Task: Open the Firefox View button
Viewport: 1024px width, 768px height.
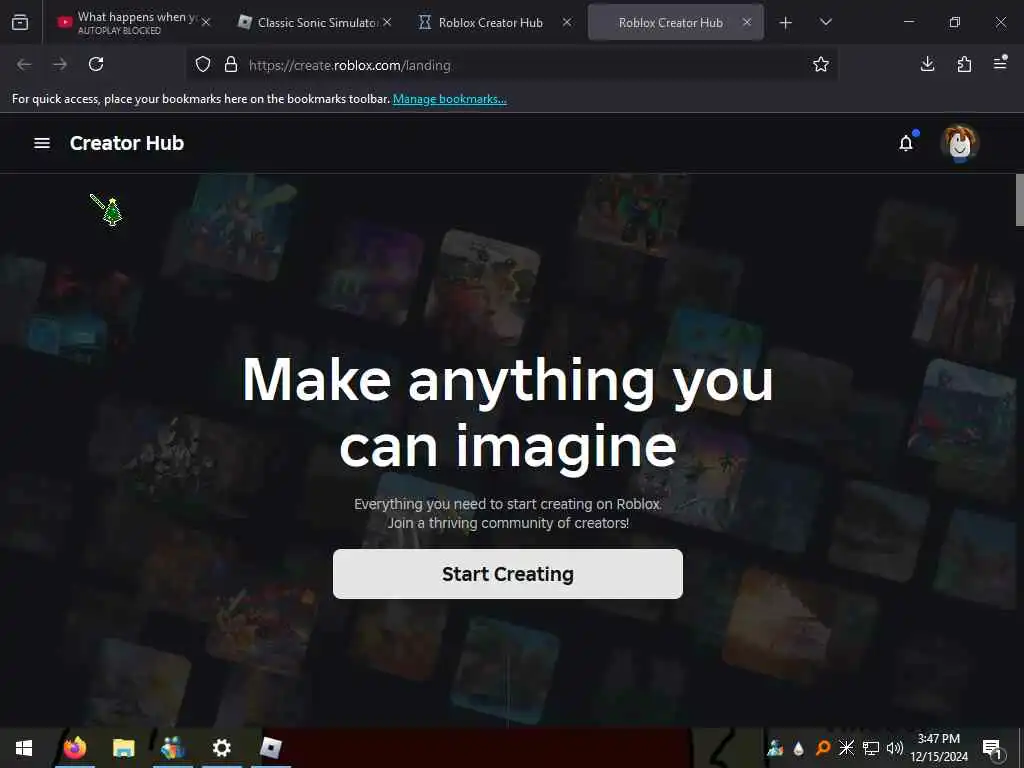Action: [20, 22]
